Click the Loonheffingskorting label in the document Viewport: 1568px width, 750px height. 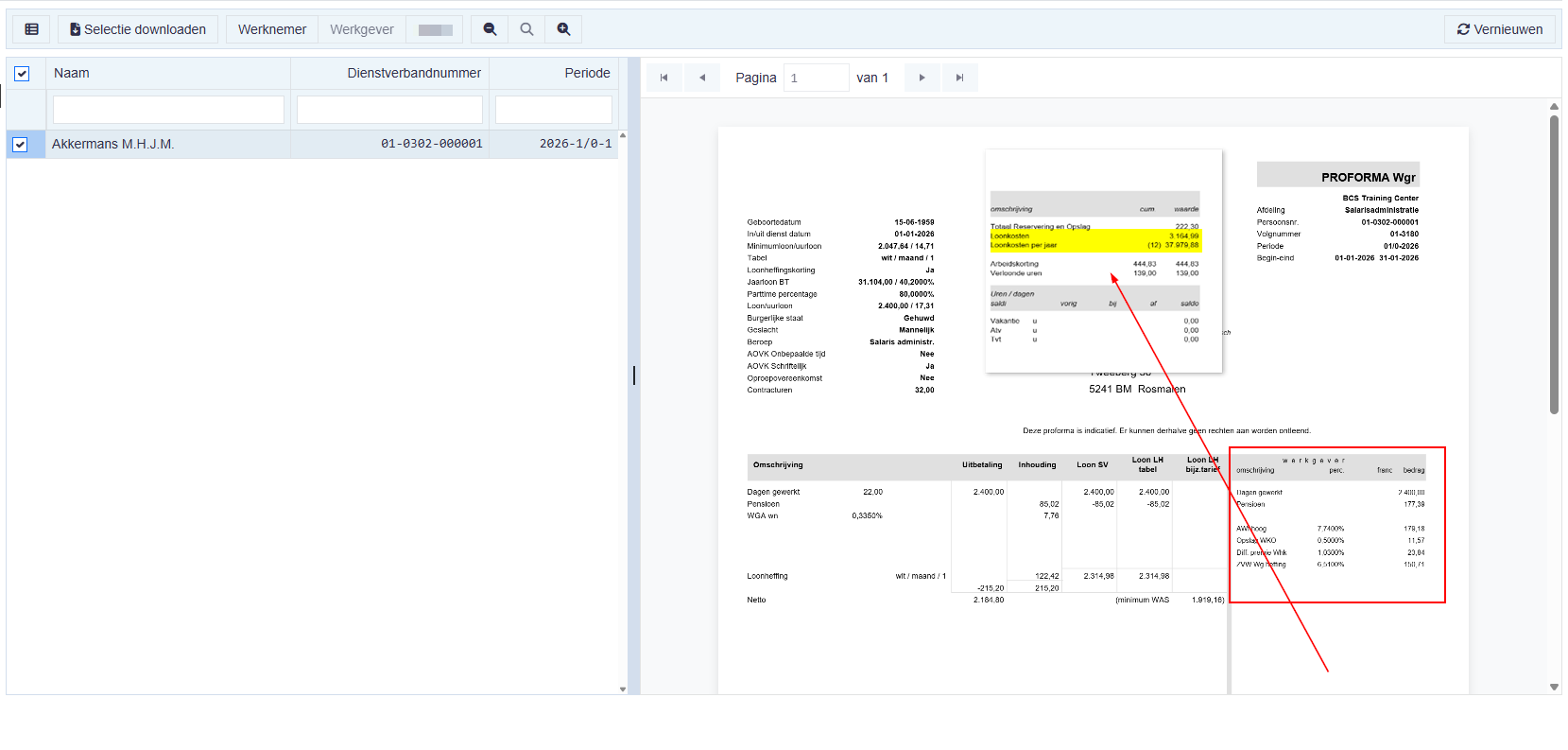click(781, 270)
